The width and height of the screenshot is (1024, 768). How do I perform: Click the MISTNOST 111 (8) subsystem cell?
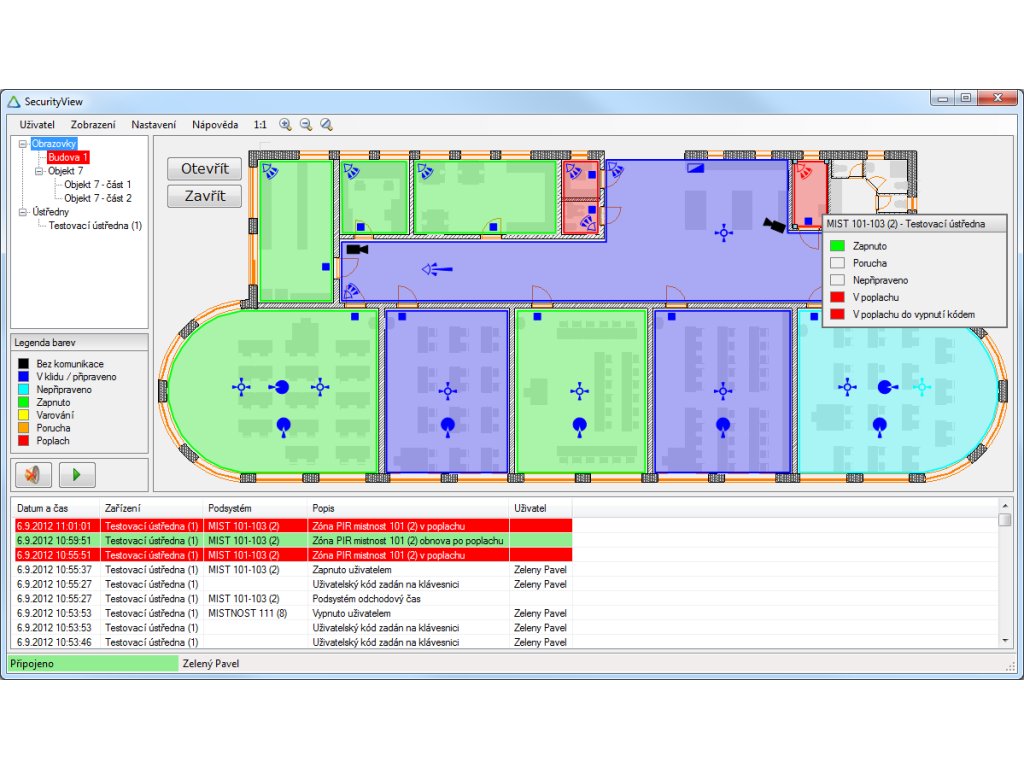[x=248, y=613]
